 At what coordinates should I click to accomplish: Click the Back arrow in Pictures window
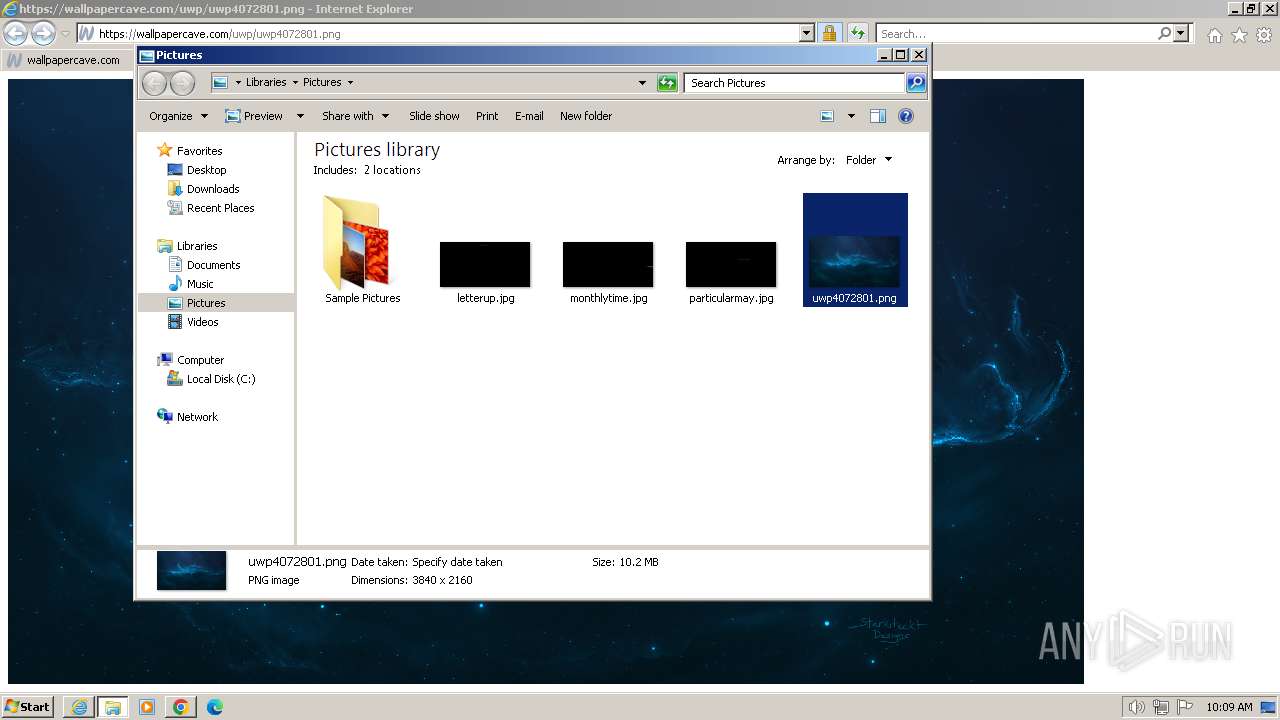click(154, 83)
